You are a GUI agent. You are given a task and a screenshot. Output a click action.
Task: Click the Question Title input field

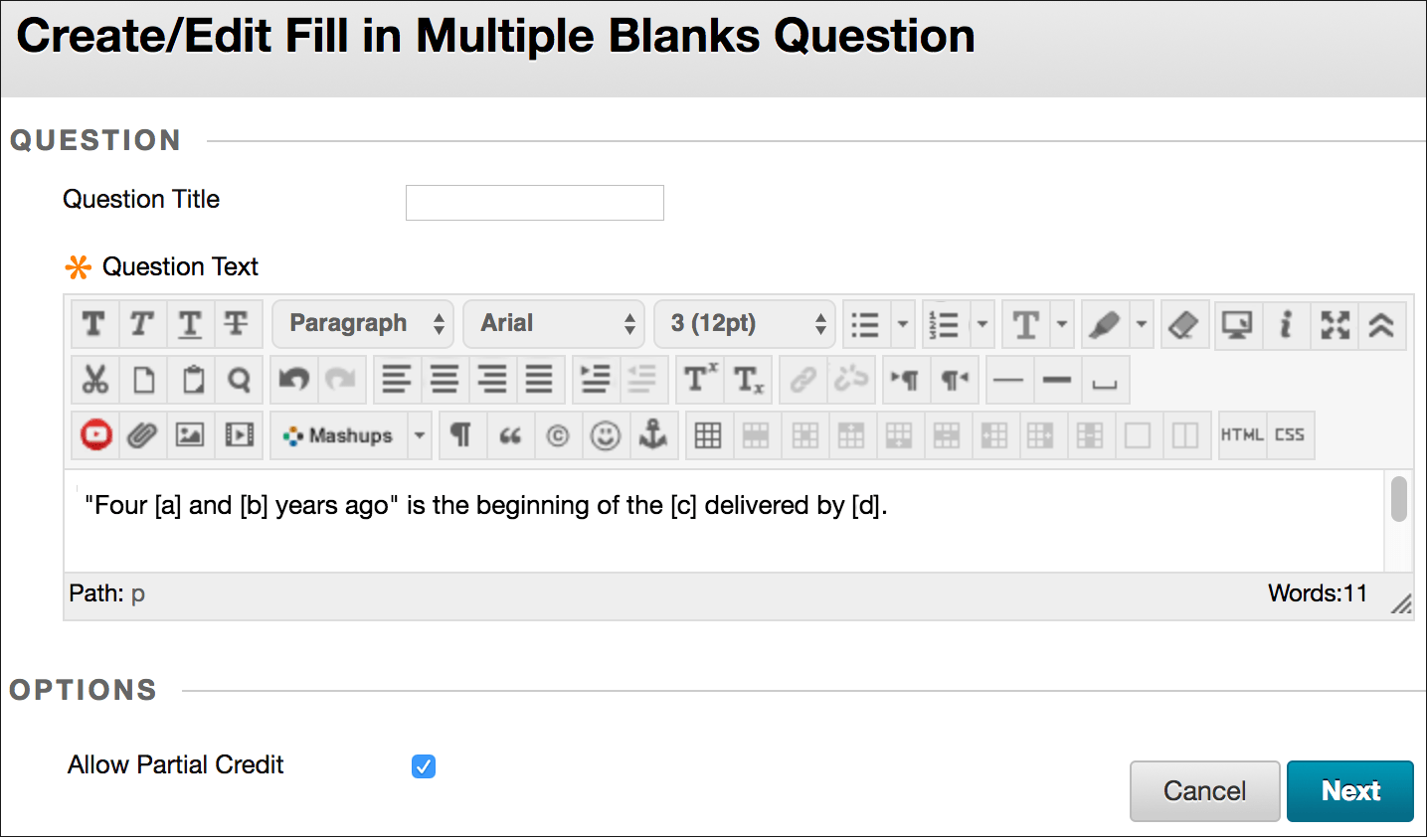[x=533, y=202]
